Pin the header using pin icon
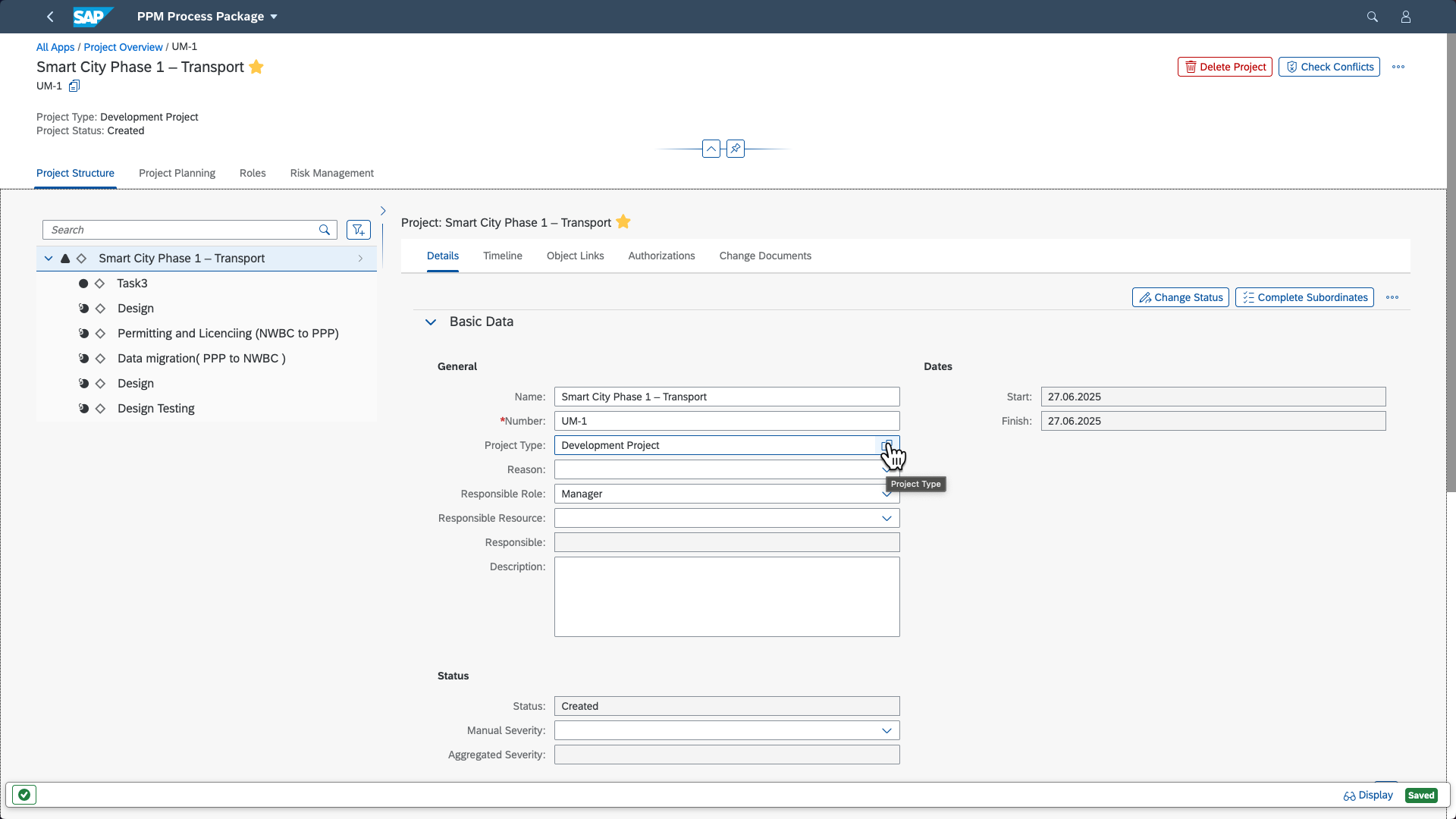Screen dimensions: 1456x819 point(735,149)
